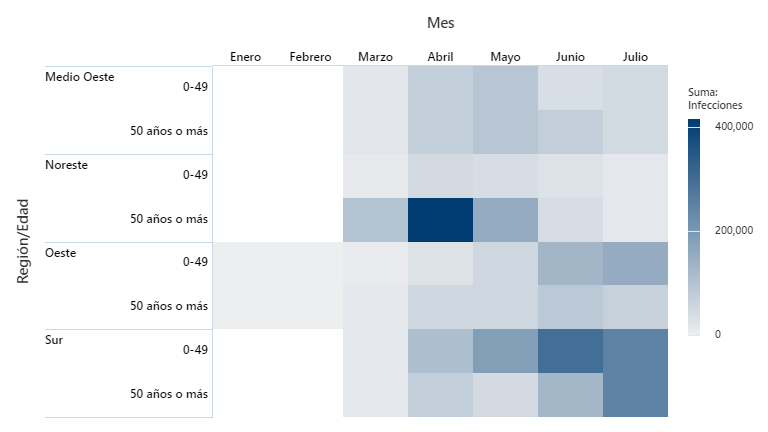
Task: Click the Región/Edad vertical axis title
Action: click(25, 241)
